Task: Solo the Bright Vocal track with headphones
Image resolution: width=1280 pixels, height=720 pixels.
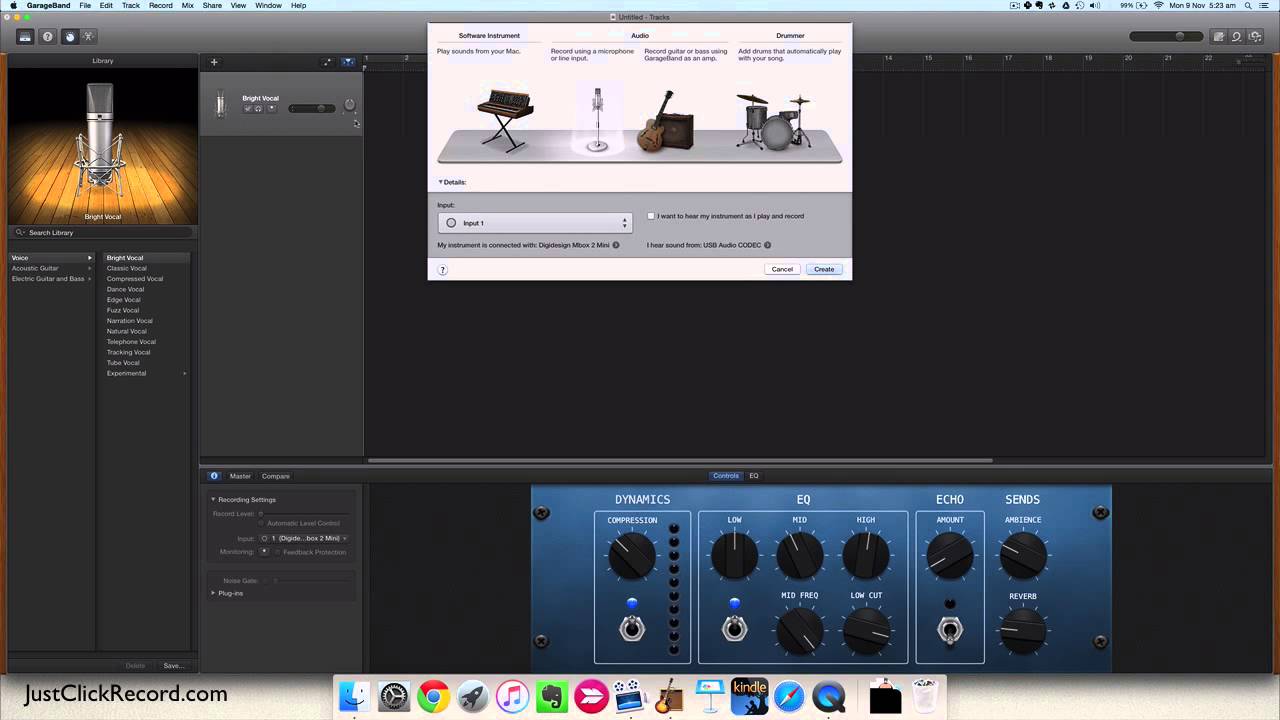Action: coord(258,108)
